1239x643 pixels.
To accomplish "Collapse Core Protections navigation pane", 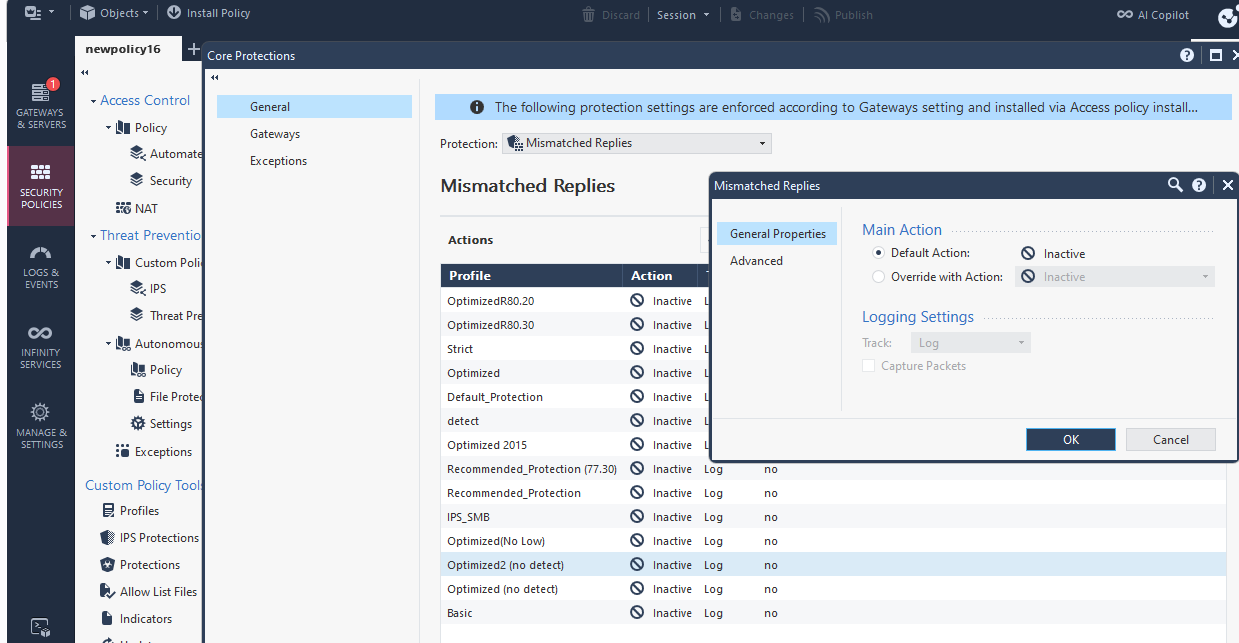I will [x=214, y=78].
